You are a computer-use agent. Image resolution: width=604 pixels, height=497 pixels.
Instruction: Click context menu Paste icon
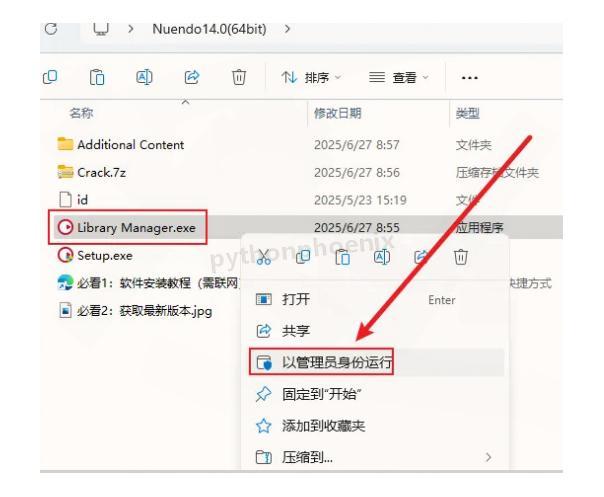pyautogui.click(x=342, y=257)
